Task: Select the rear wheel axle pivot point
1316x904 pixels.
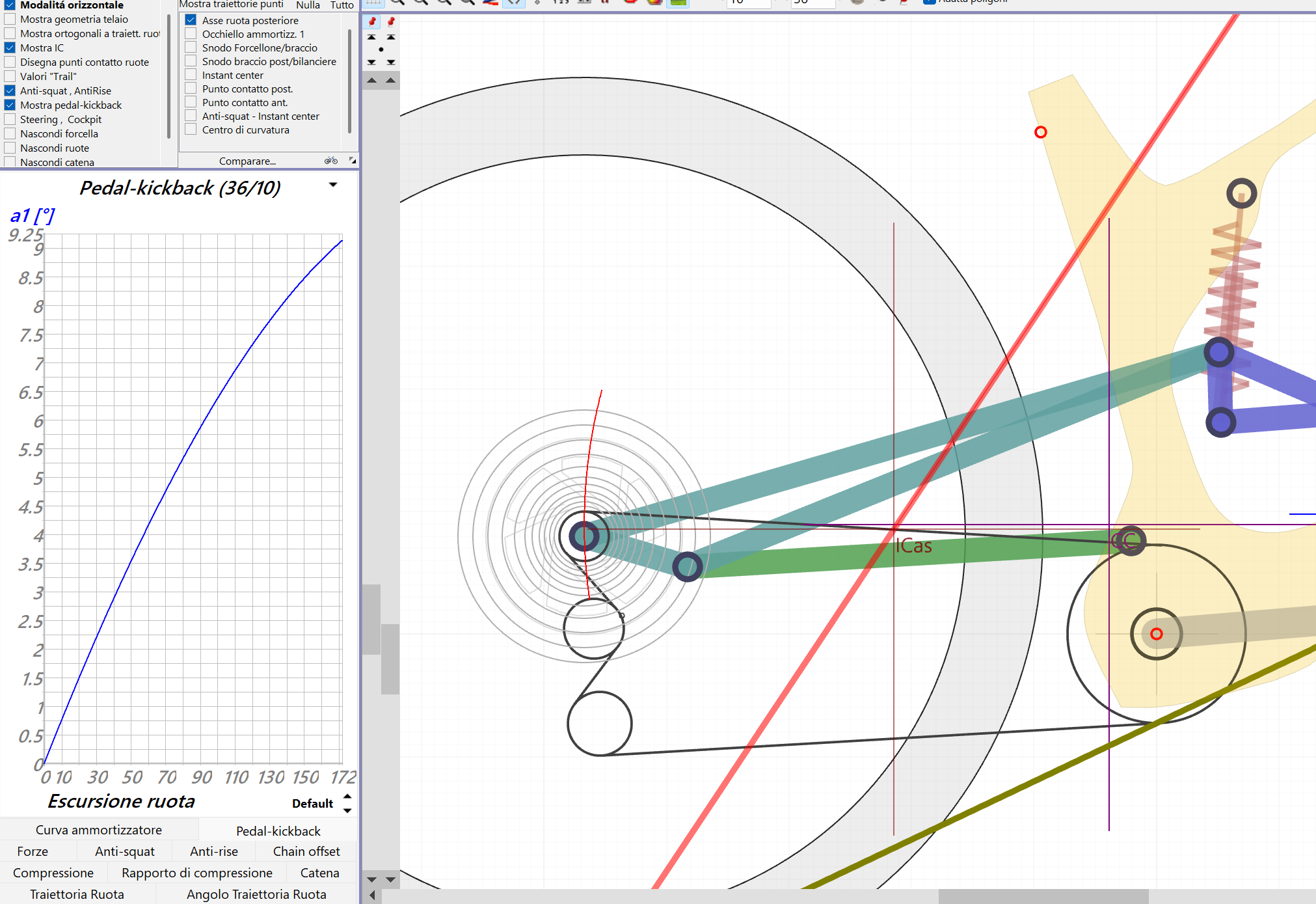Action: pos(584,536)
